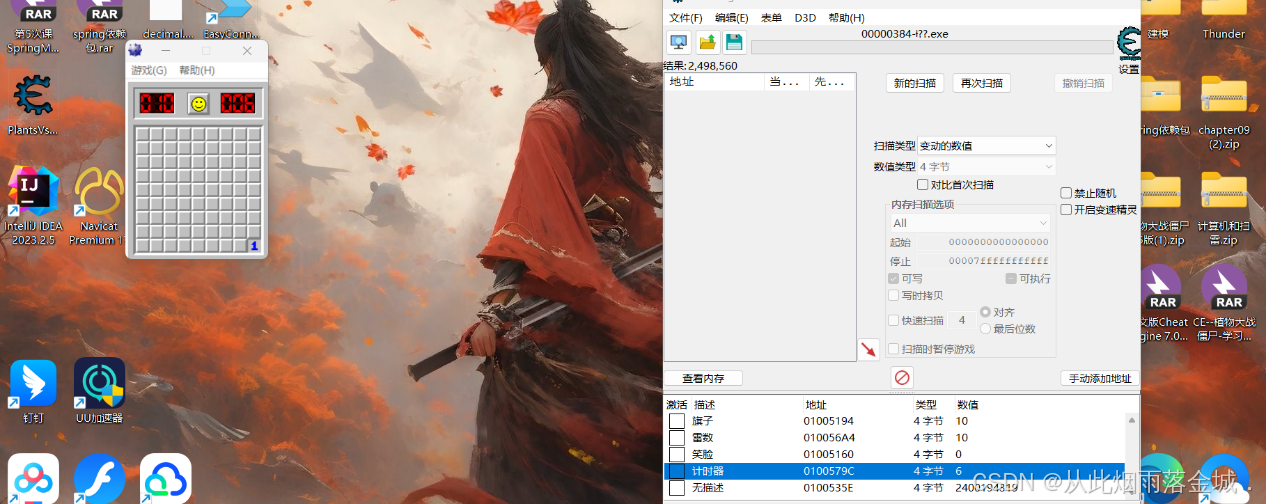Click the revealed 1 tile in Minesweeper

(x=254, y=245)
